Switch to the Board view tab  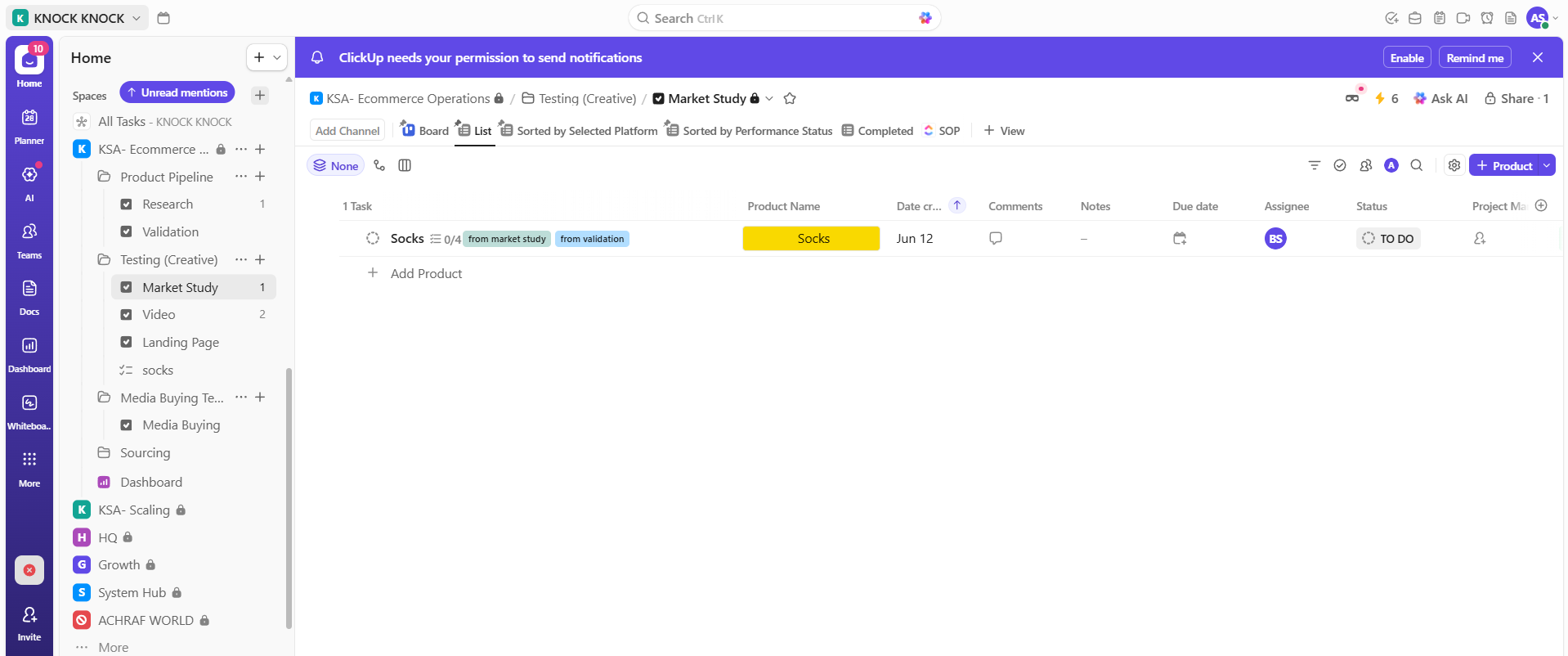[425, 131]
